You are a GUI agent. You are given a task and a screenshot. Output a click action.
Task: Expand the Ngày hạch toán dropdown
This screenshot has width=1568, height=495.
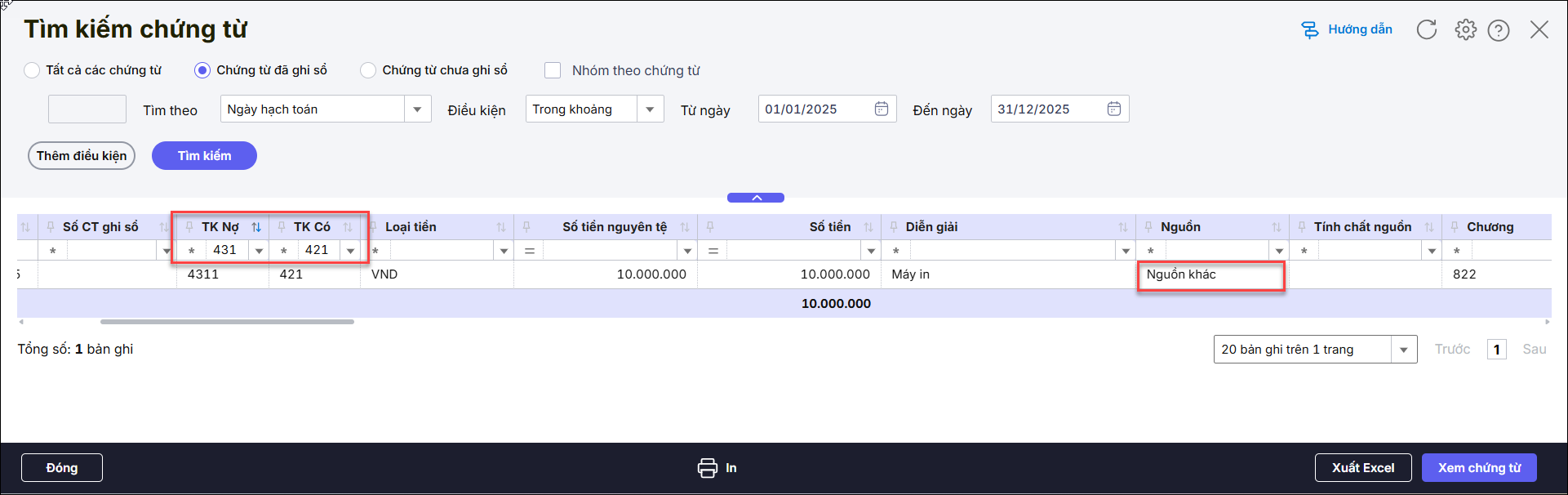point(417,109)
